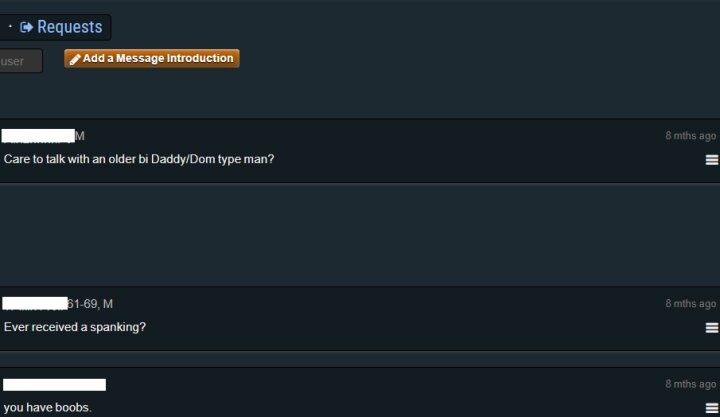Click the arrow icon beside Requests
Image resolution: width=720 pixels, height=417 pixels.
point(26,28)
